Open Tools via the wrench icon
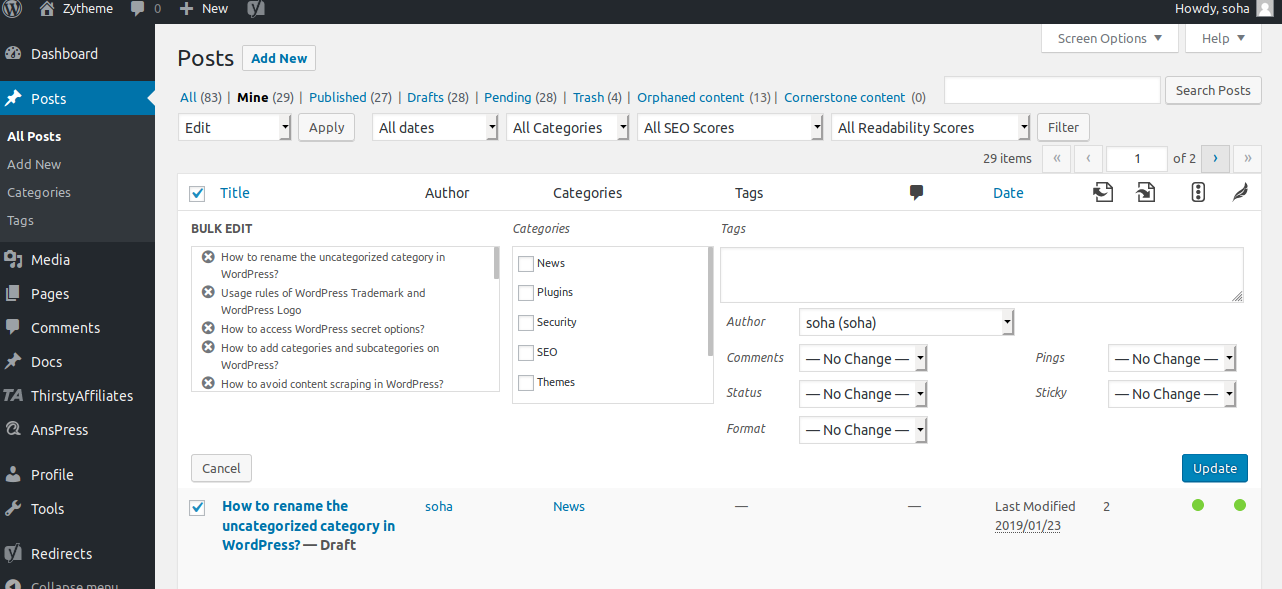Viewport: 1282px width, 589px height. (x=14, y=509)
